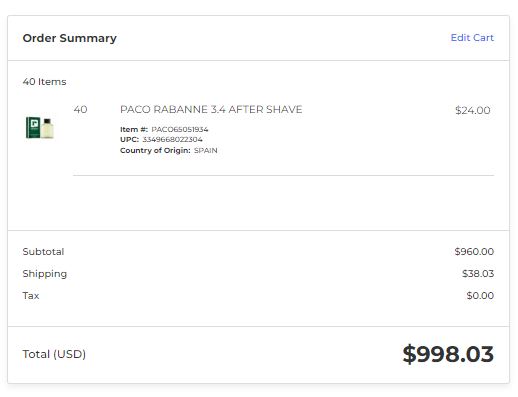
Task: Click the item quantity 40
Action: [80, 109]
